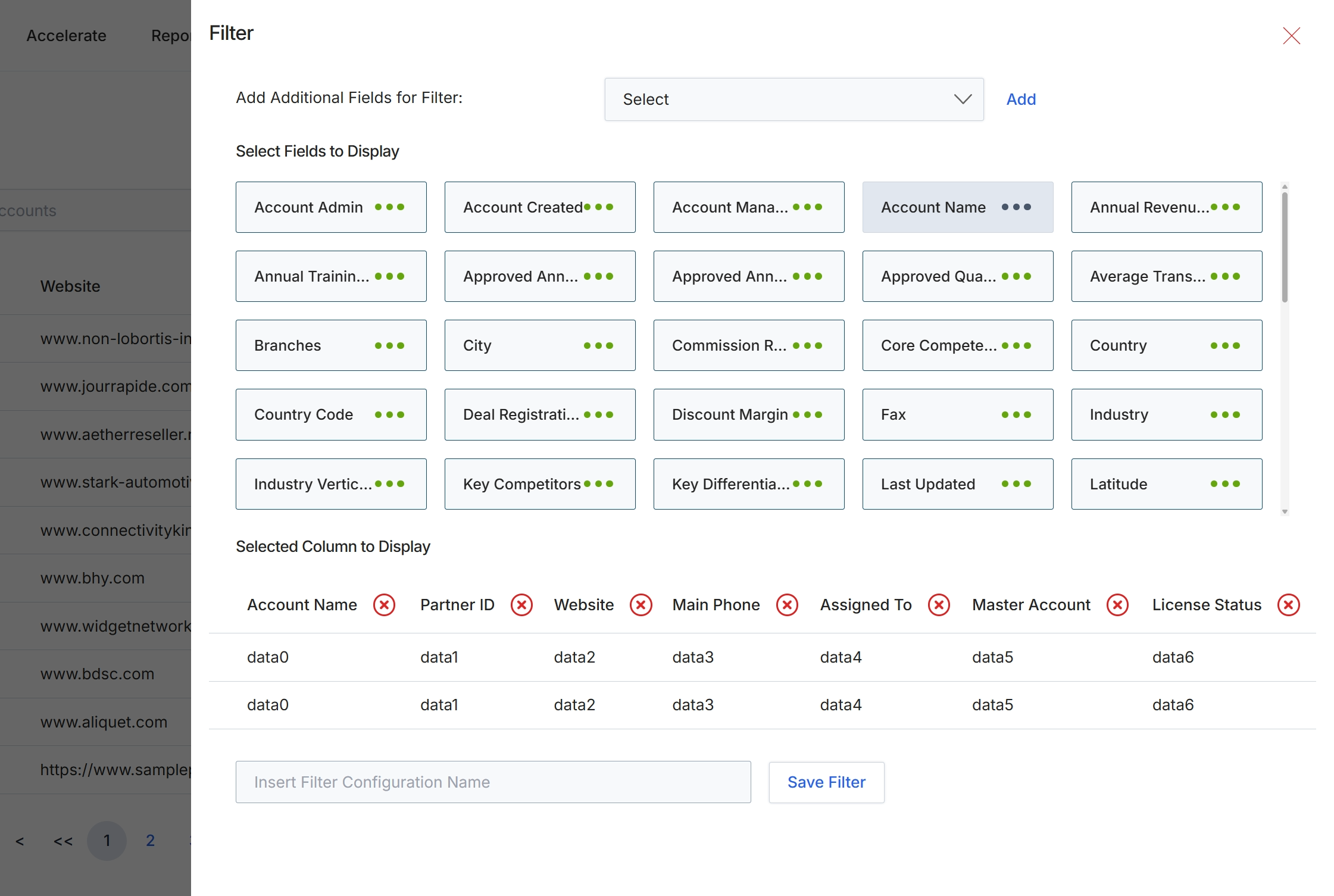This screenshot has width=1334, height=896.
Task: Click the three dots on Branches
Action: pos(390,346)
